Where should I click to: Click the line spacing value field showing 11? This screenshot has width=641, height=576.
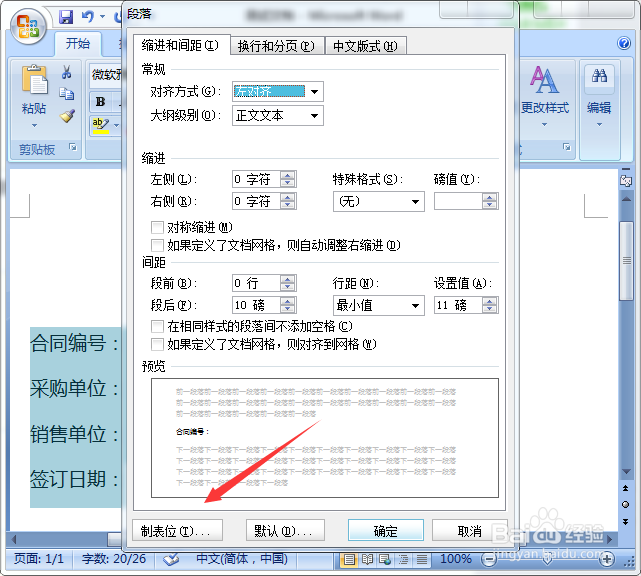point(458,305)
